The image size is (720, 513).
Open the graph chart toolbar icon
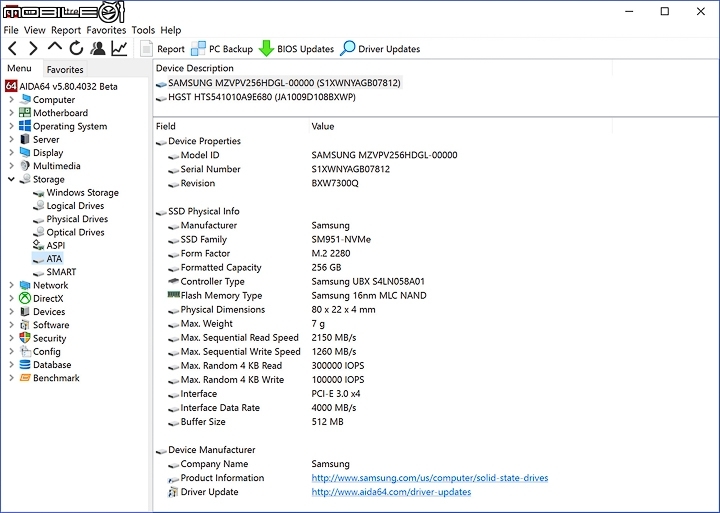[119, 48]
